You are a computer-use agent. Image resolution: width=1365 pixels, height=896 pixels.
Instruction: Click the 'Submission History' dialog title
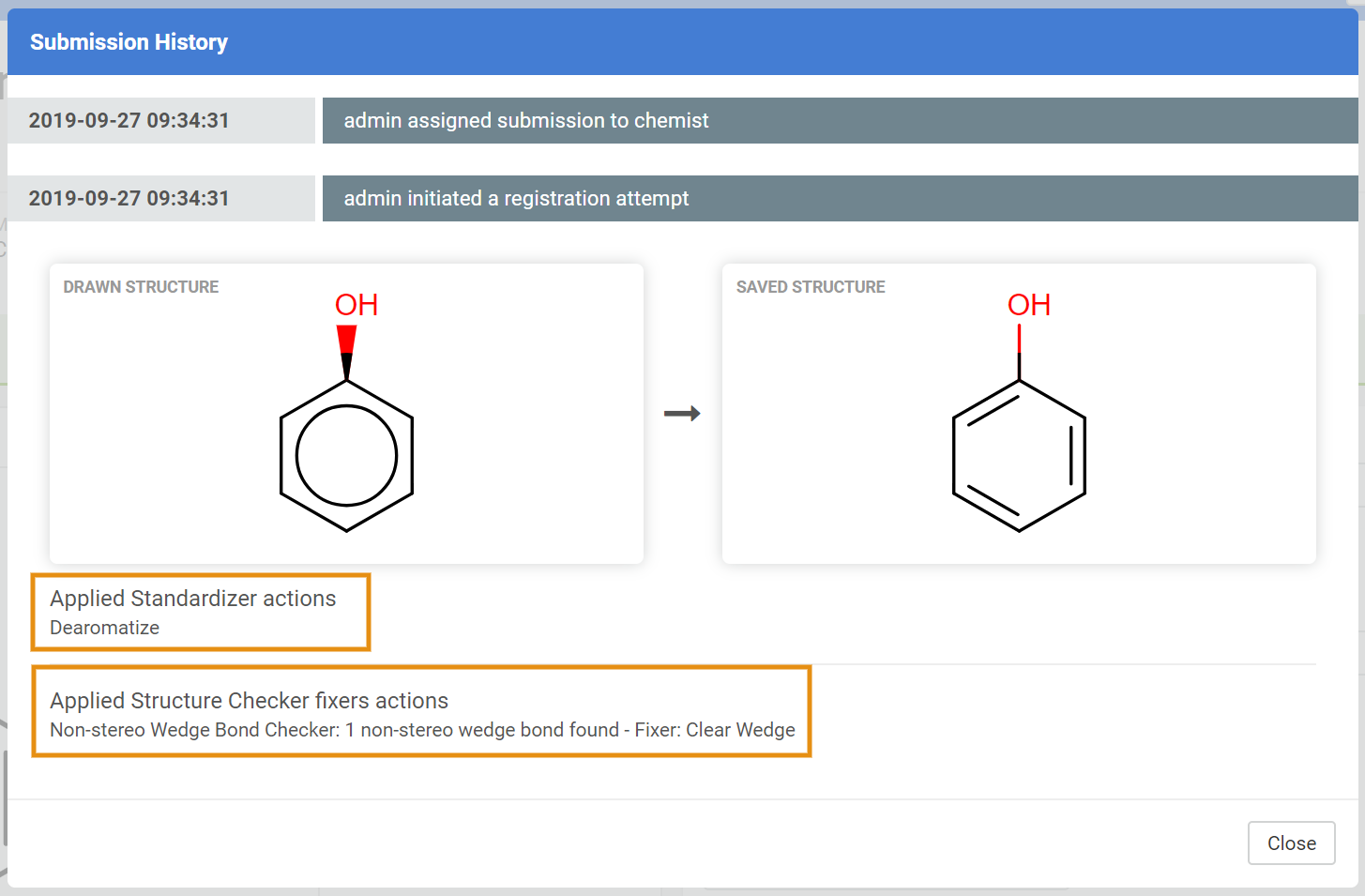[129, 42]
